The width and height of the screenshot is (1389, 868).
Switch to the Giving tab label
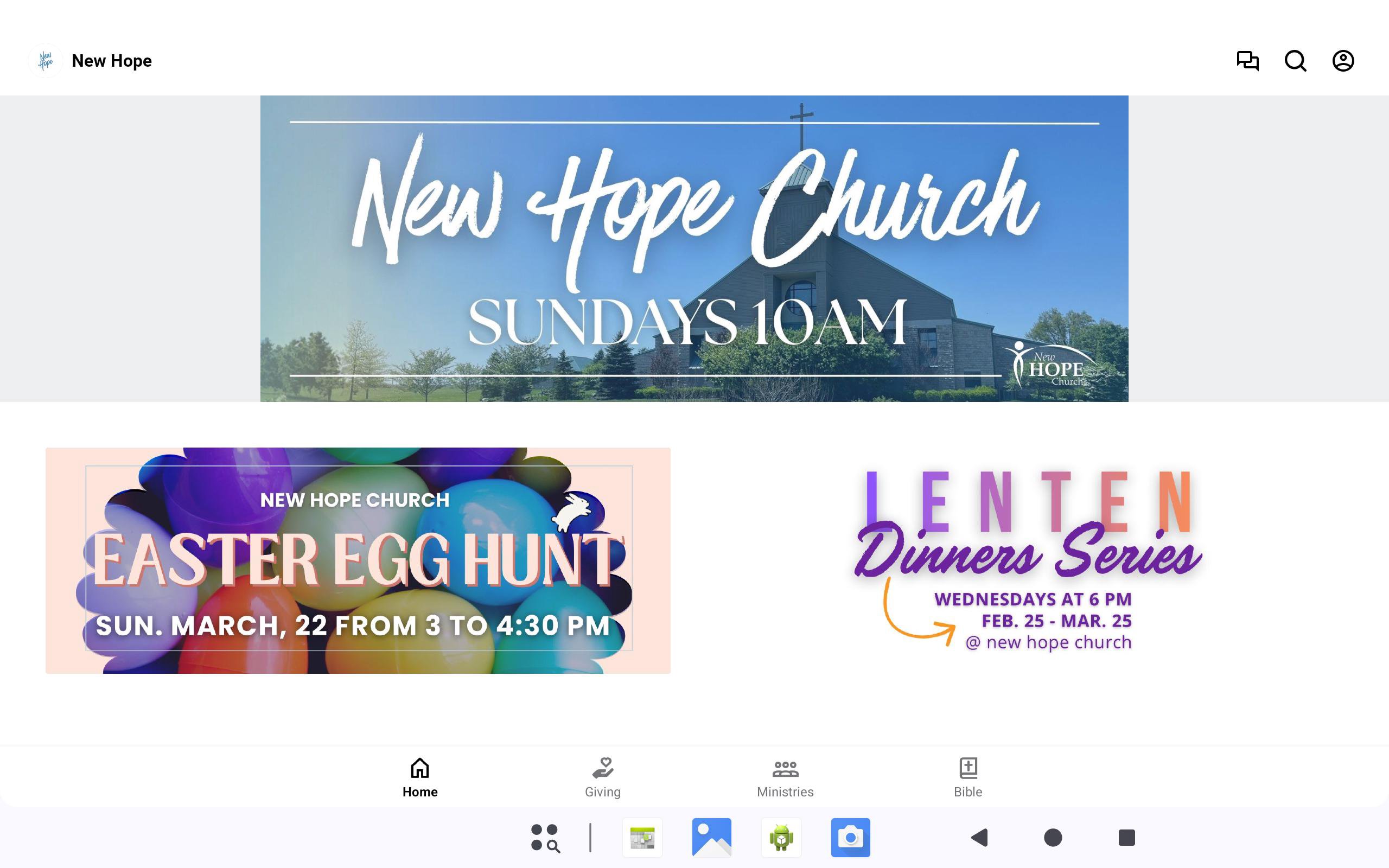pyautogui.click(x=603, y=792)
